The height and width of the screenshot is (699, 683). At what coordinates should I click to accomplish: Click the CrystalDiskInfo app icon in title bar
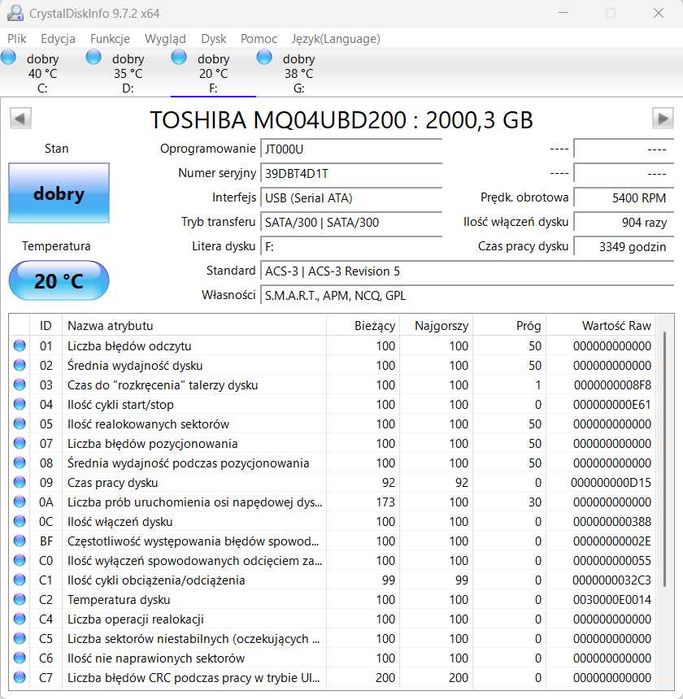(15, 13)
